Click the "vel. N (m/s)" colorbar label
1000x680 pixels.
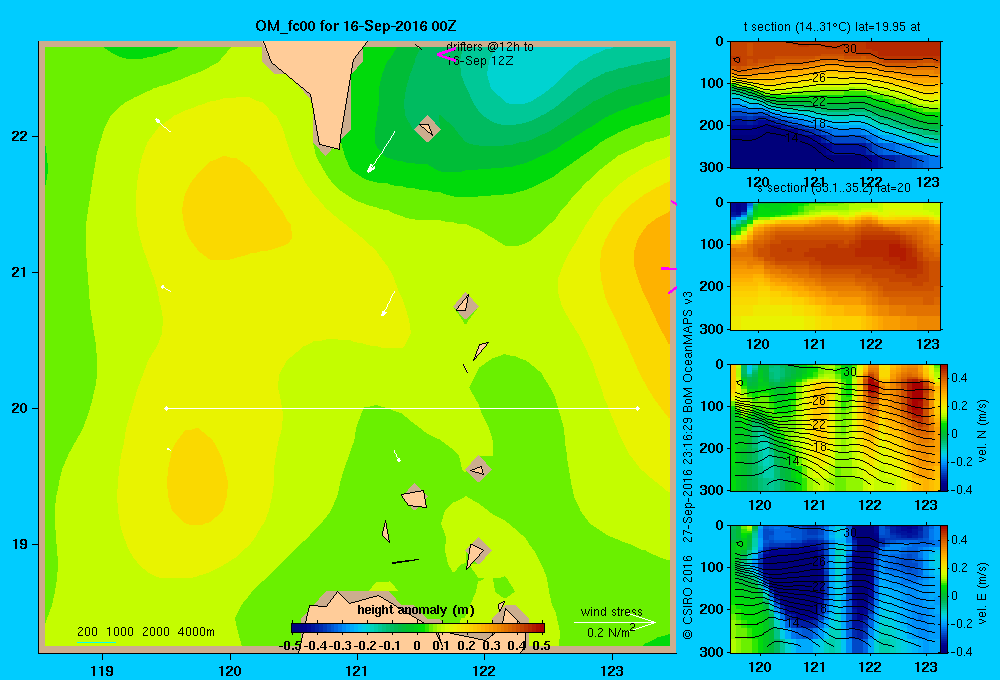tap(982, 431)
